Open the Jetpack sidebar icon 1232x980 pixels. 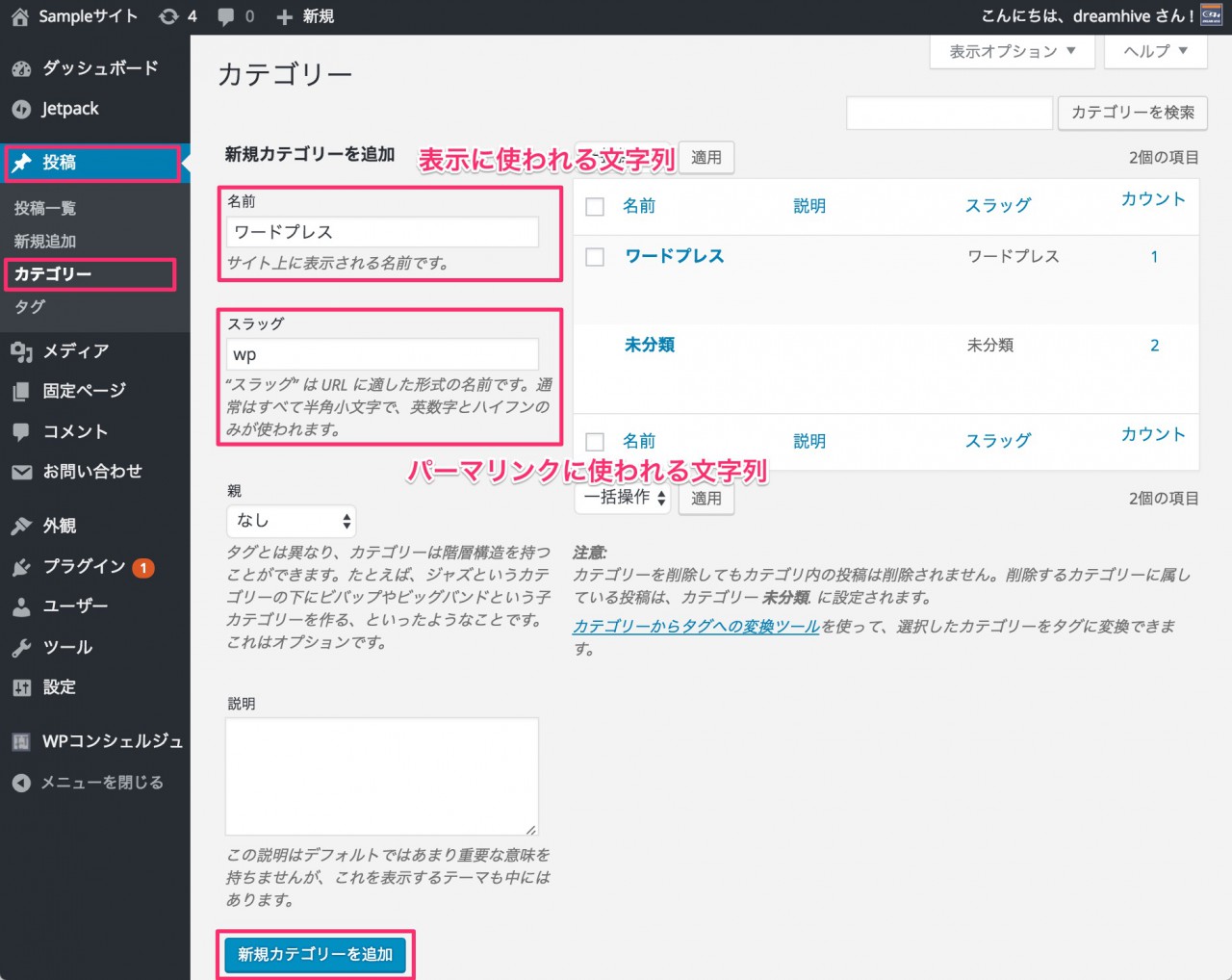(x=21, y=109)
